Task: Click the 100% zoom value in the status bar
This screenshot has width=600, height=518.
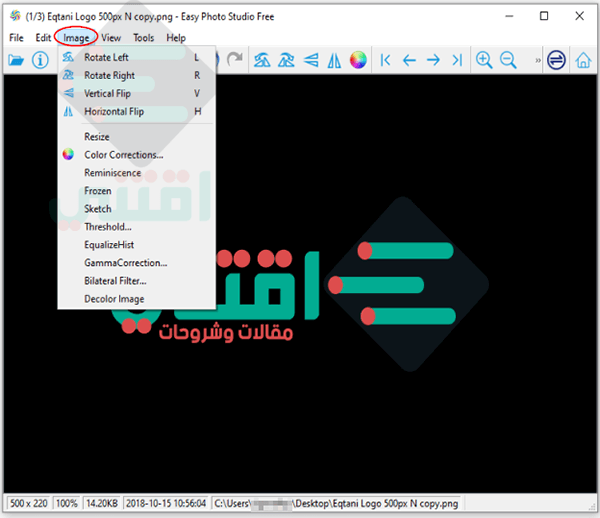Action: click(67, 503)
